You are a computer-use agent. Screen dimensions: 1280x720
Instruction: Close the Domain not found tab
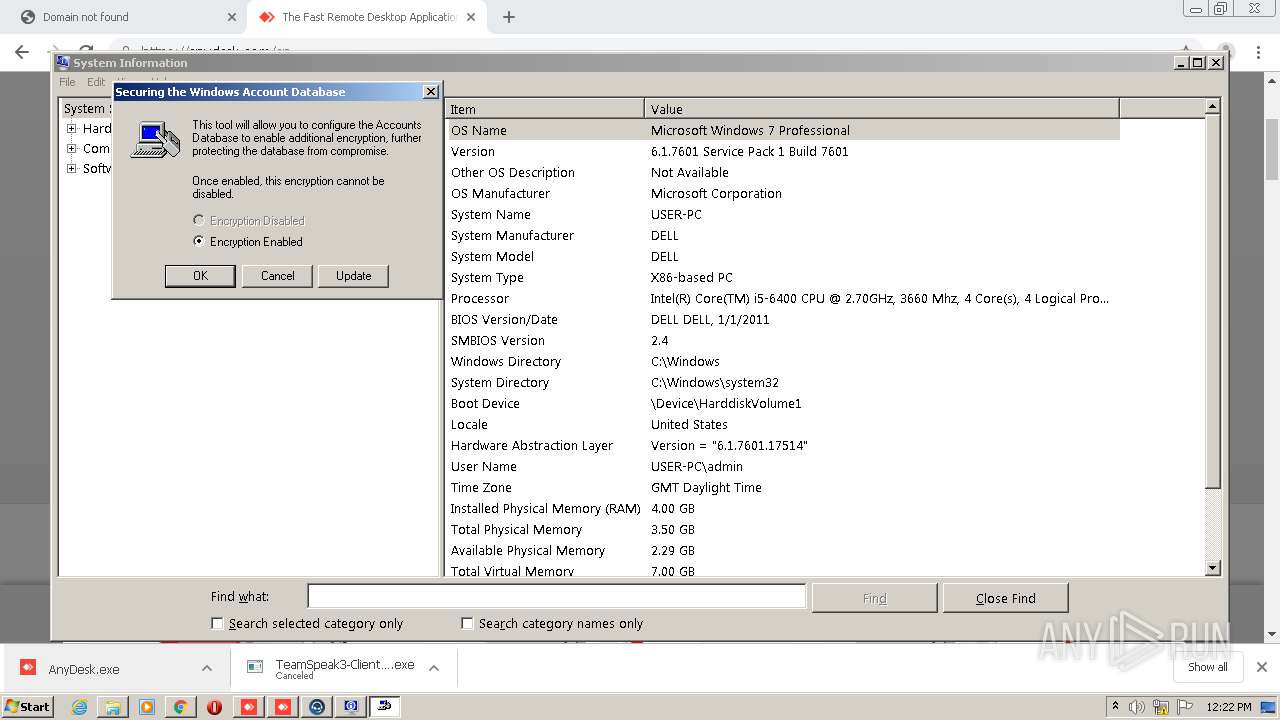[x=232, y=17]
